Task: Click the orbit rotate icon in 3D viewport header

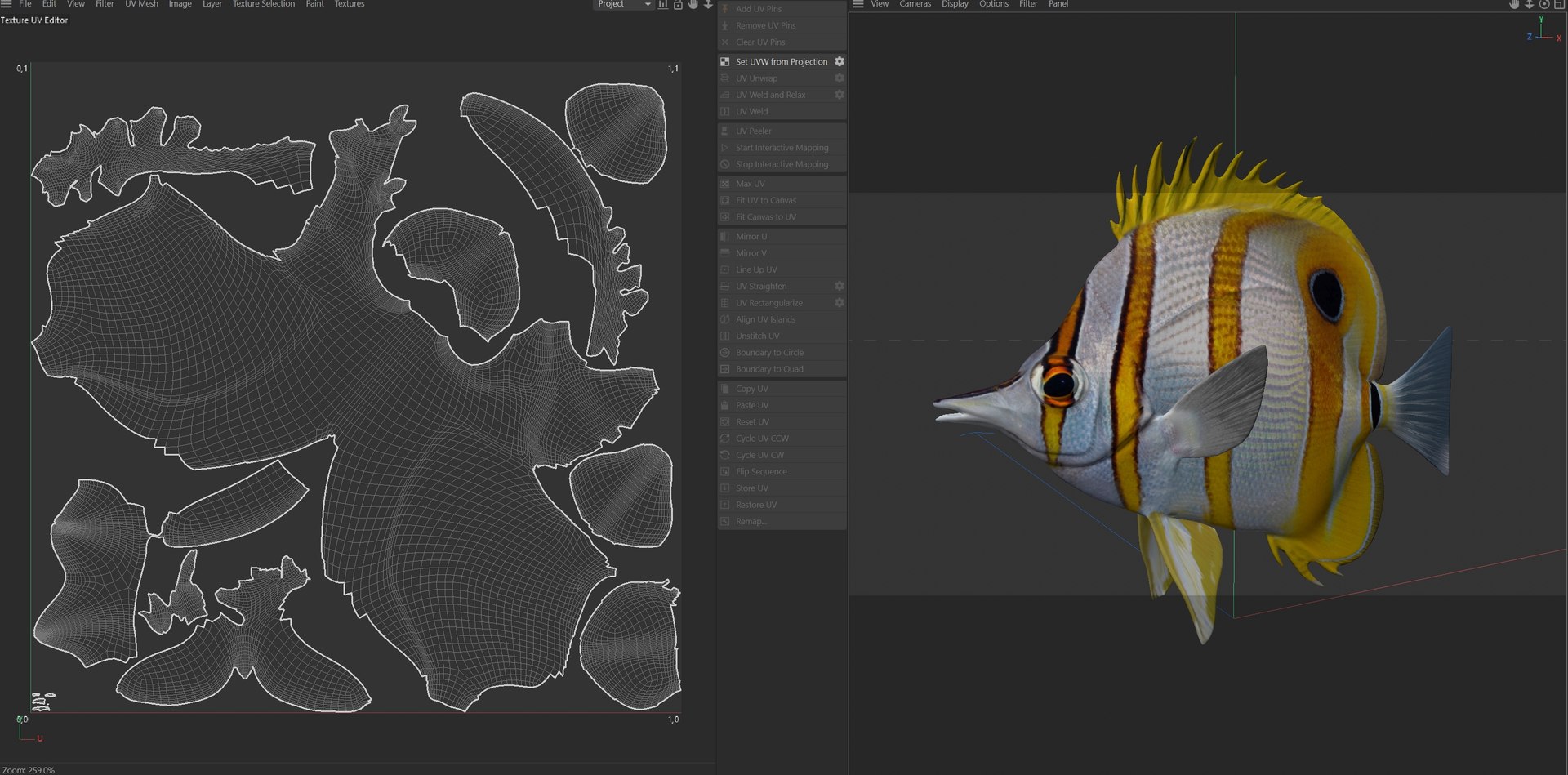Action: [1544, 4]
